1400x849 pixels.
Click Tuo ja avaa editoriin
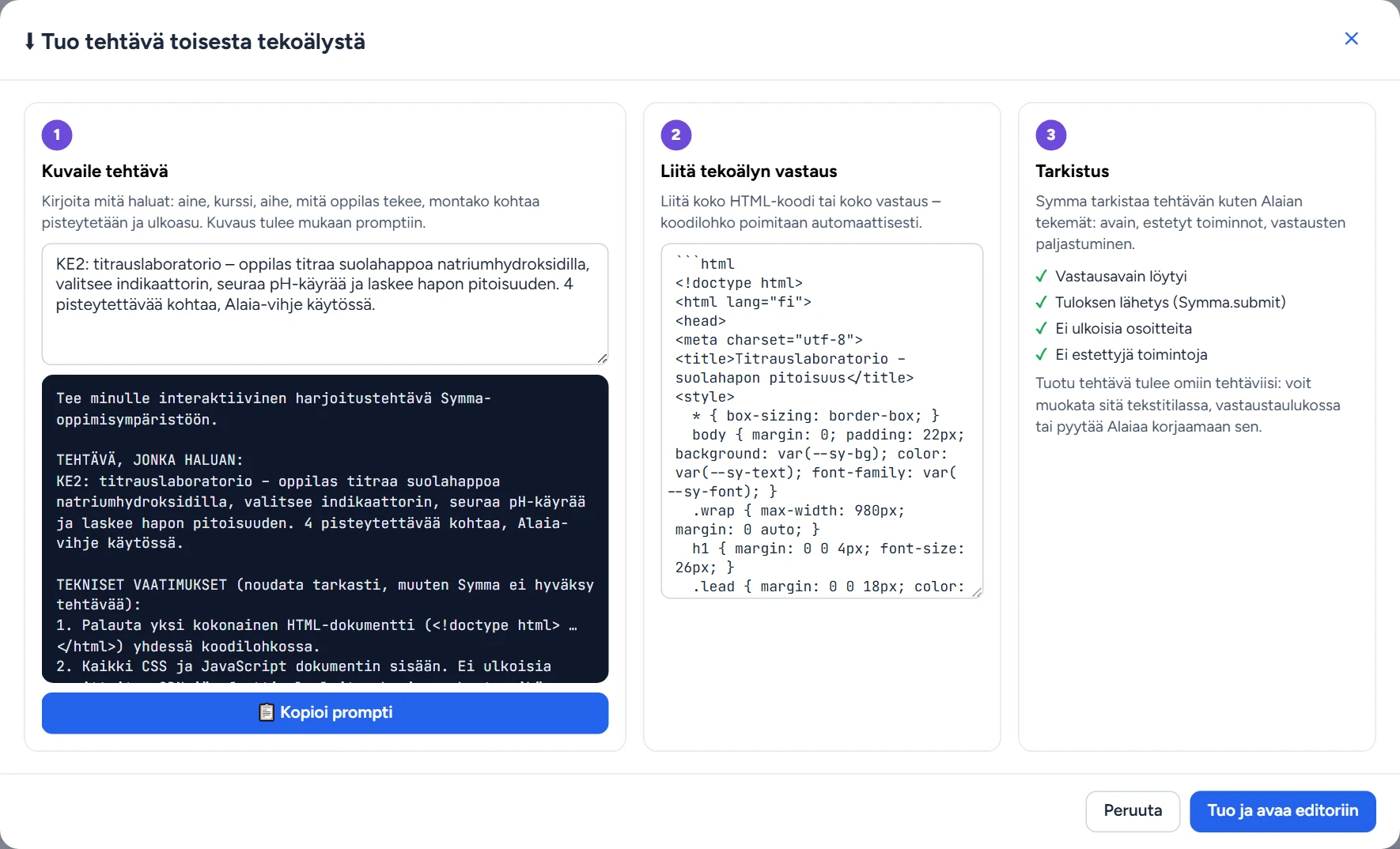[1282, 811]
